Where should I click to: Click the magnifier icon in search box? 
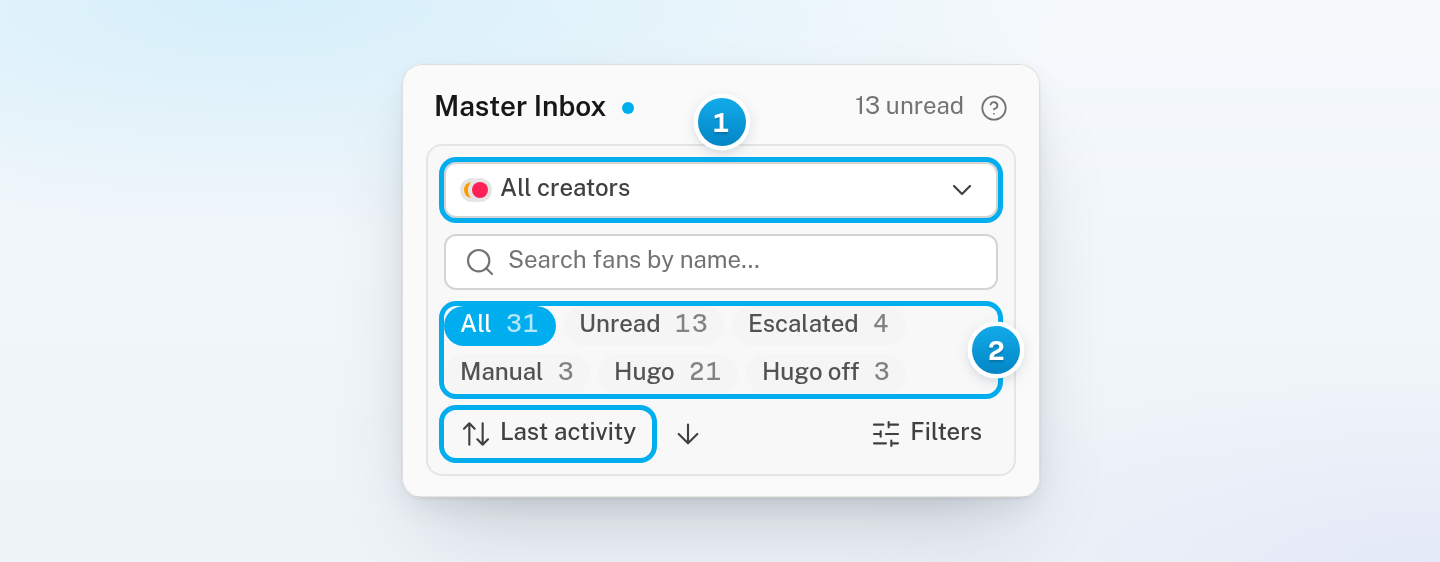pyautogui.click(x=480, y=262)
